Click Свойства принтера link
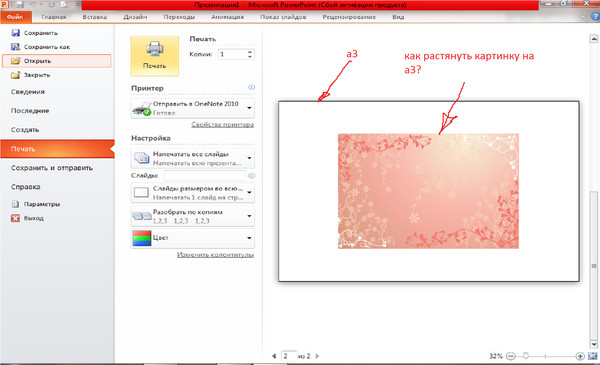This screenshot has width=600, height=365. (x=222, y=124)
